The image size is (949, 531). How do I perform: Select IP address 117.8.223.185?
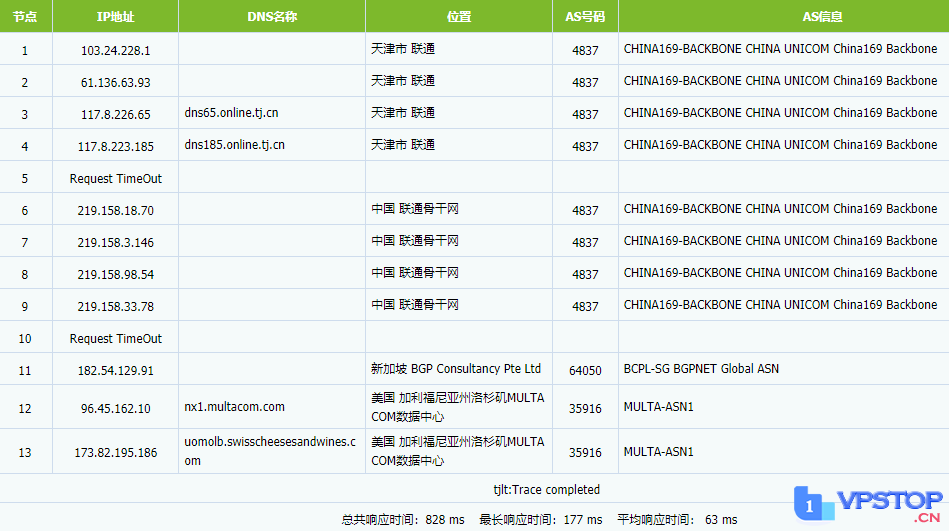click(x=116, y=147)
